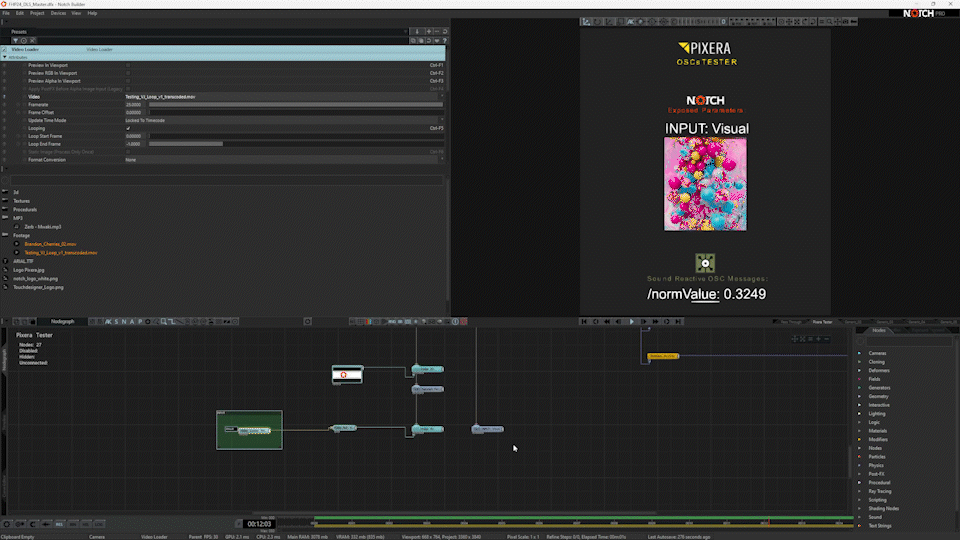Click the Framerate slider bar
Image resolution: width=960 pixels, height=540 pixels.
click(296, 105)
